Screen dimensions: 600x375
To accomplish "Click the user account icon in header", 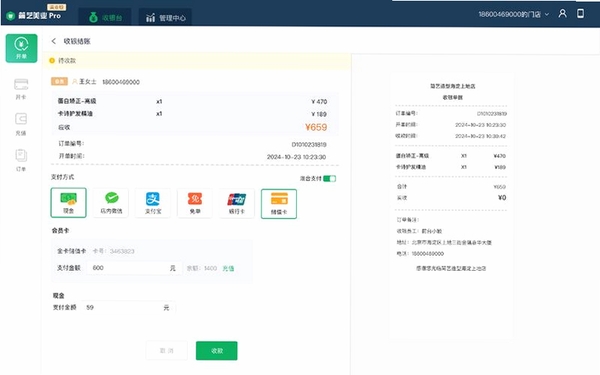I will click(562, 13).
